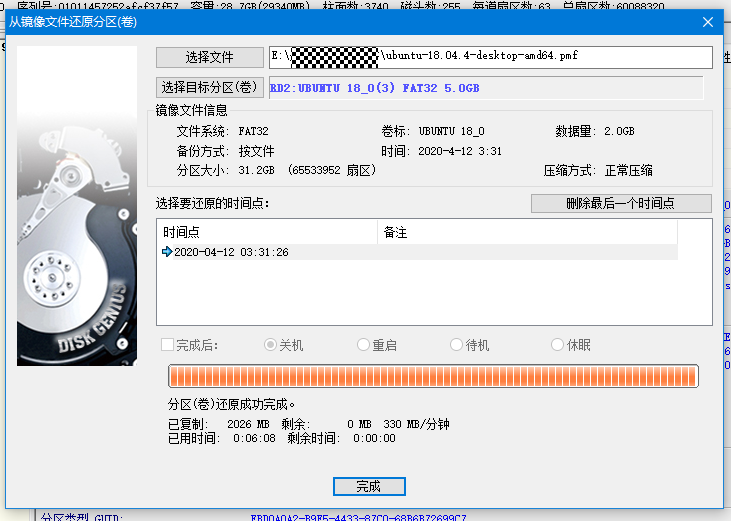Click the 时间点 column header

coord(267,232)
